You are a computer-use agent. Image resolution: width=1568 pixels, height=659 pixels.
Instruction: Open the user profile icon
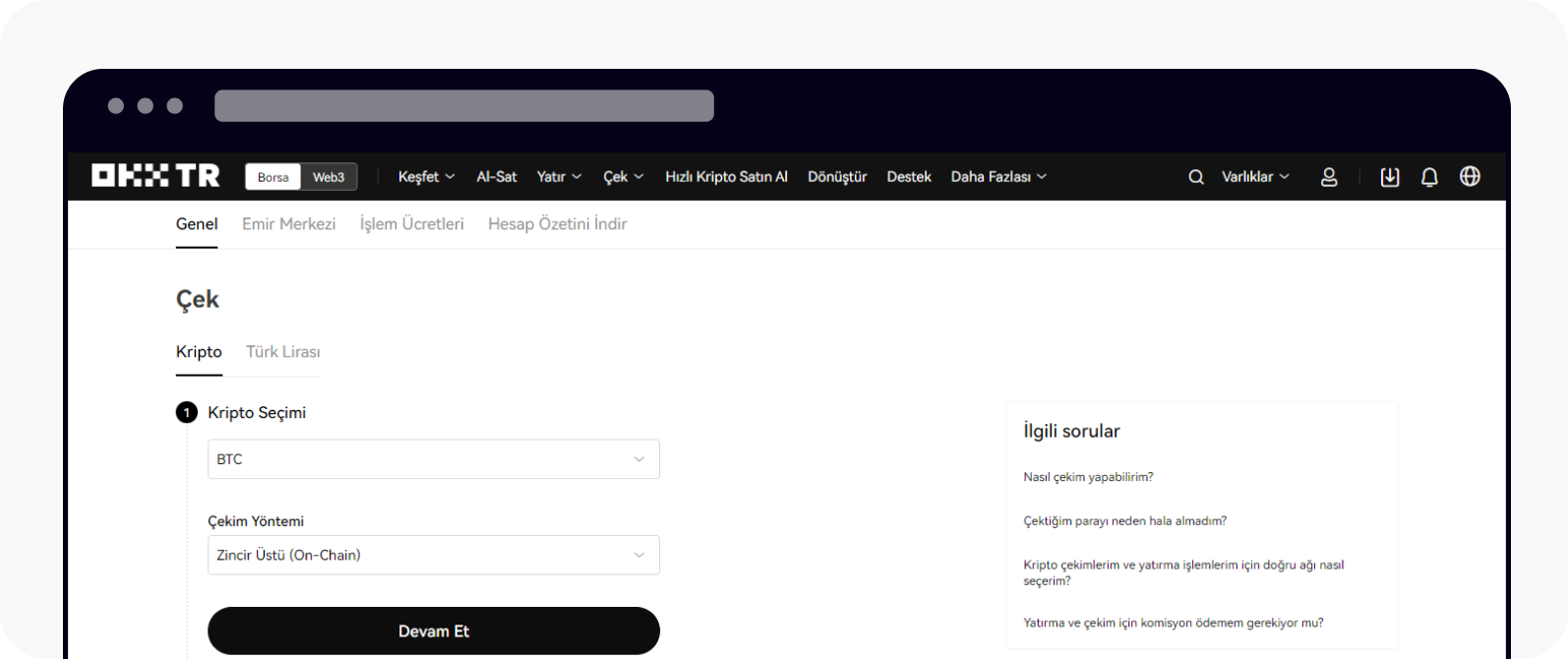[1329, 177]
